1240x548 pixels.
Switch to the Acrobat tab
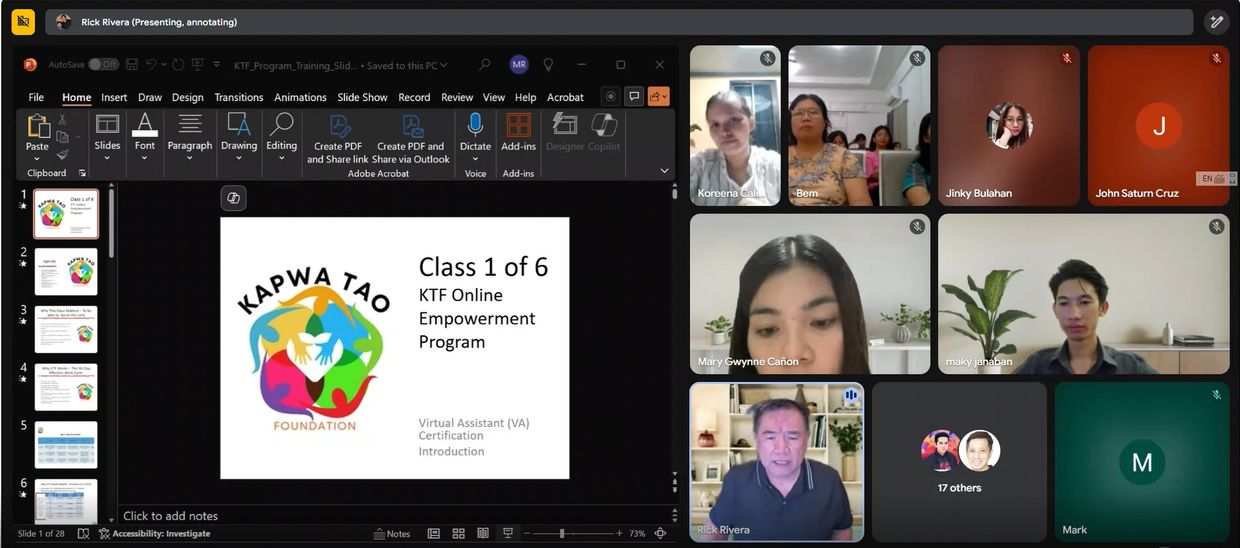tap(565, 97)
